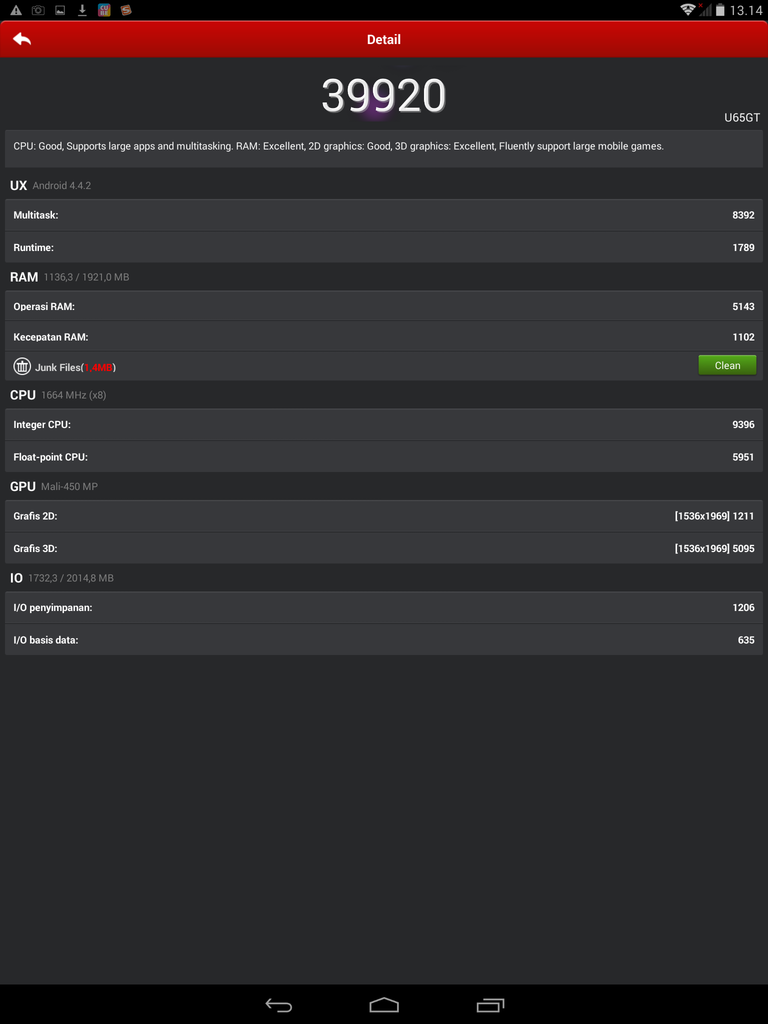Tap the 39920 total score

pyautogui.click(x=383, y=97)
